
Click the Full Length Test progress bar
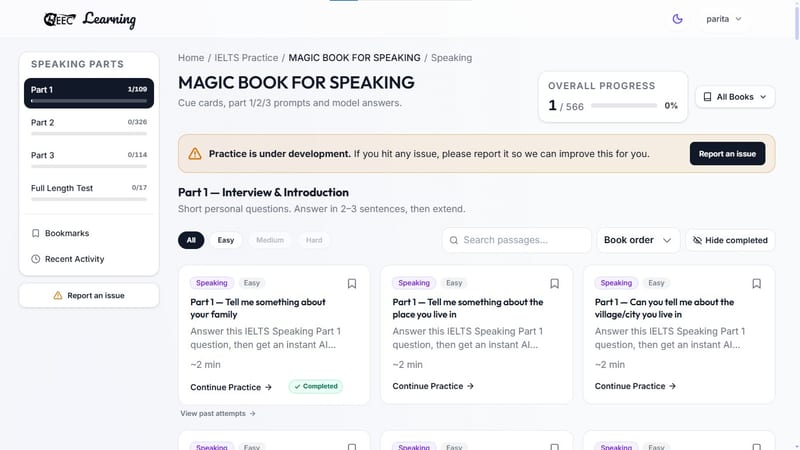[89, 199]
